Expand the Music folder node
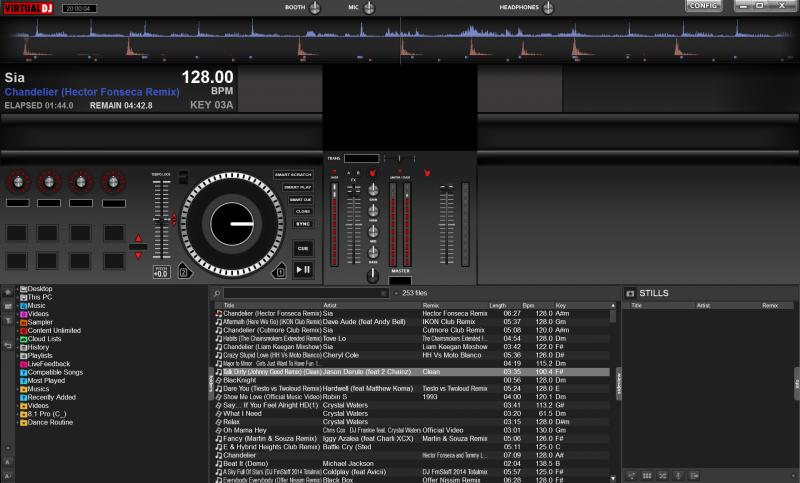This screenshot has width=800, height=483. 17,306
